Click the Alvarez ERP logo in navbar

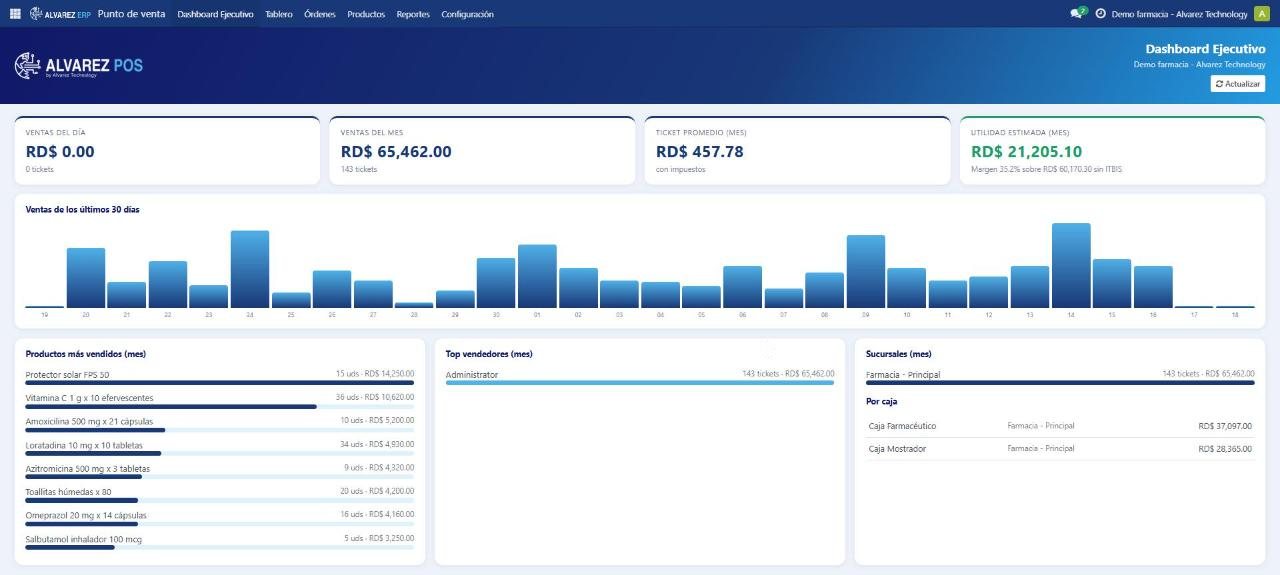click(x=60, y=14)
